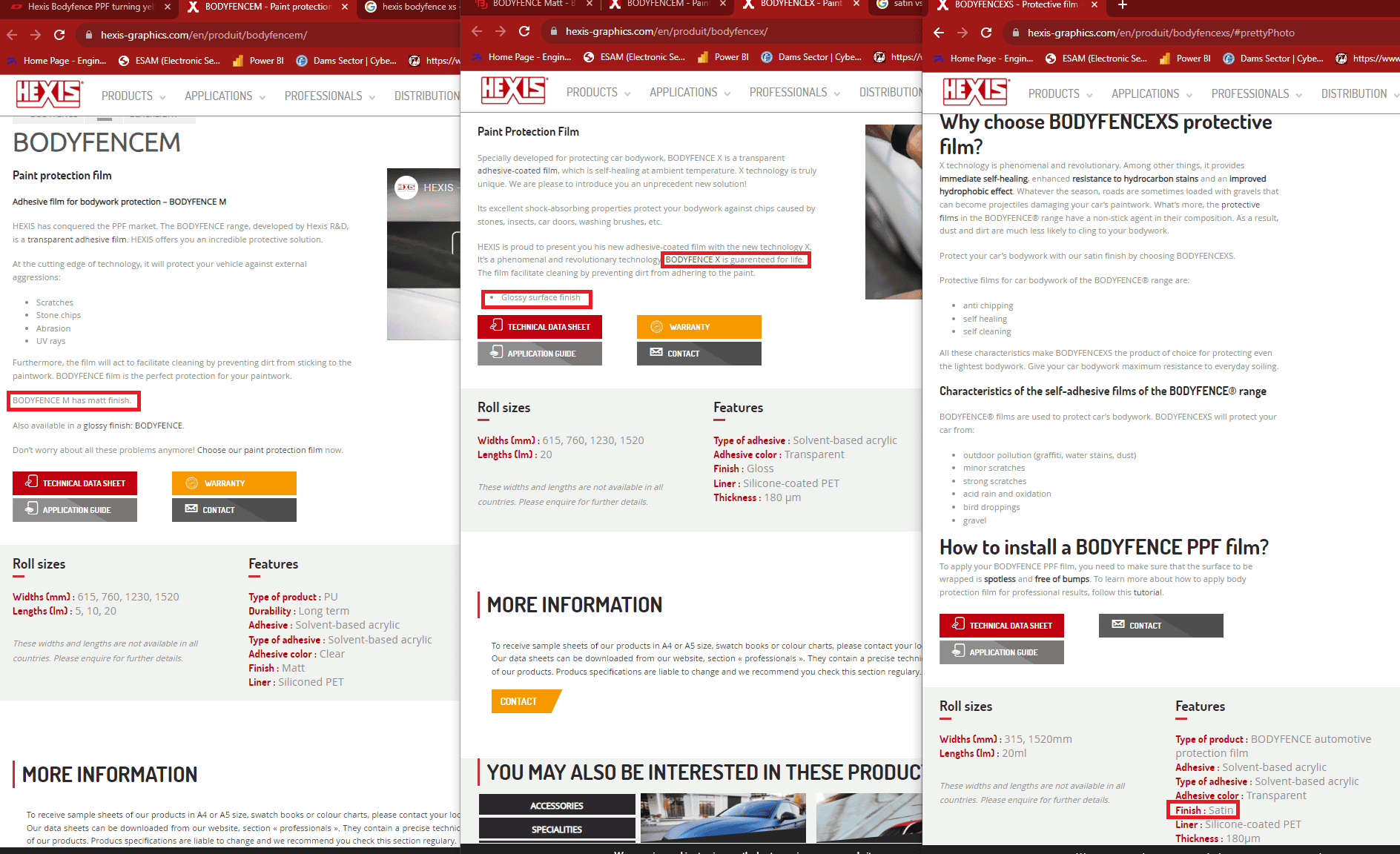The height and width of the screenshot is (854, 1400).
Task: Expand the PRODUCTS menu on the BODYFENCEM page
Action: pos(133,96)
